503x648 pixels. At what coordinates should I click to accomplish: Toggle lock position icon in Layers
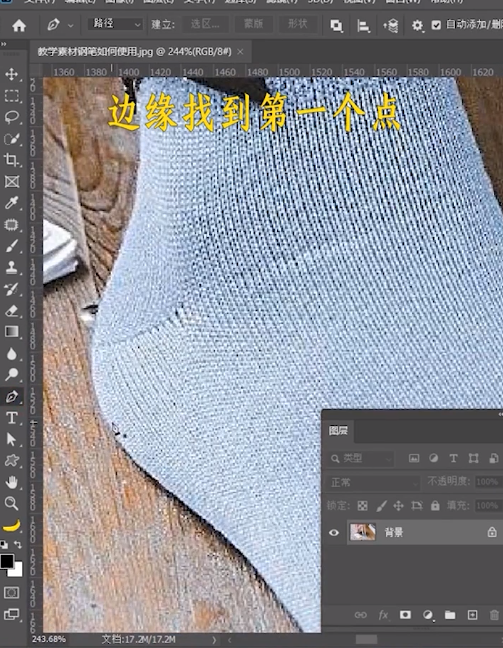398,505
